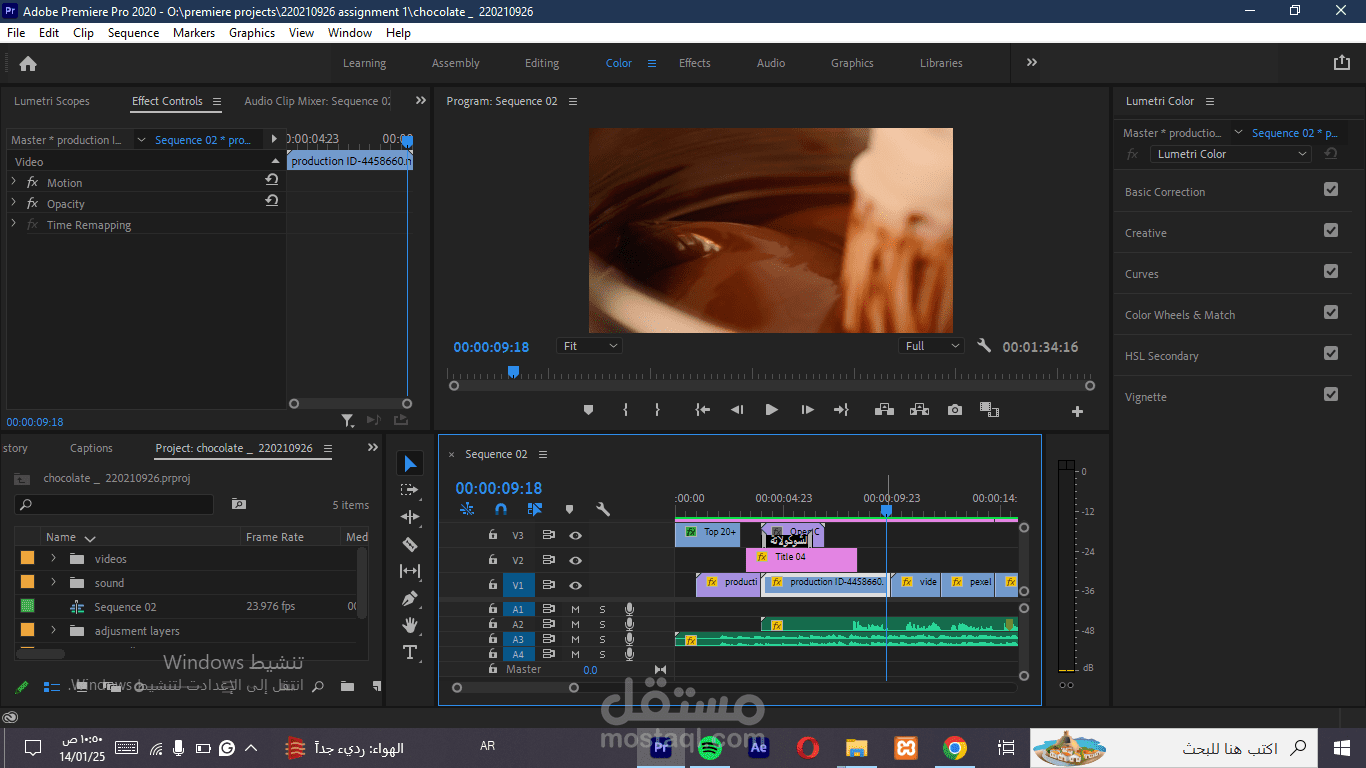Open the Fit zoom level dropdown
Image resolution: width=1366 pixels, height=768 pixels.
point(590,346)
